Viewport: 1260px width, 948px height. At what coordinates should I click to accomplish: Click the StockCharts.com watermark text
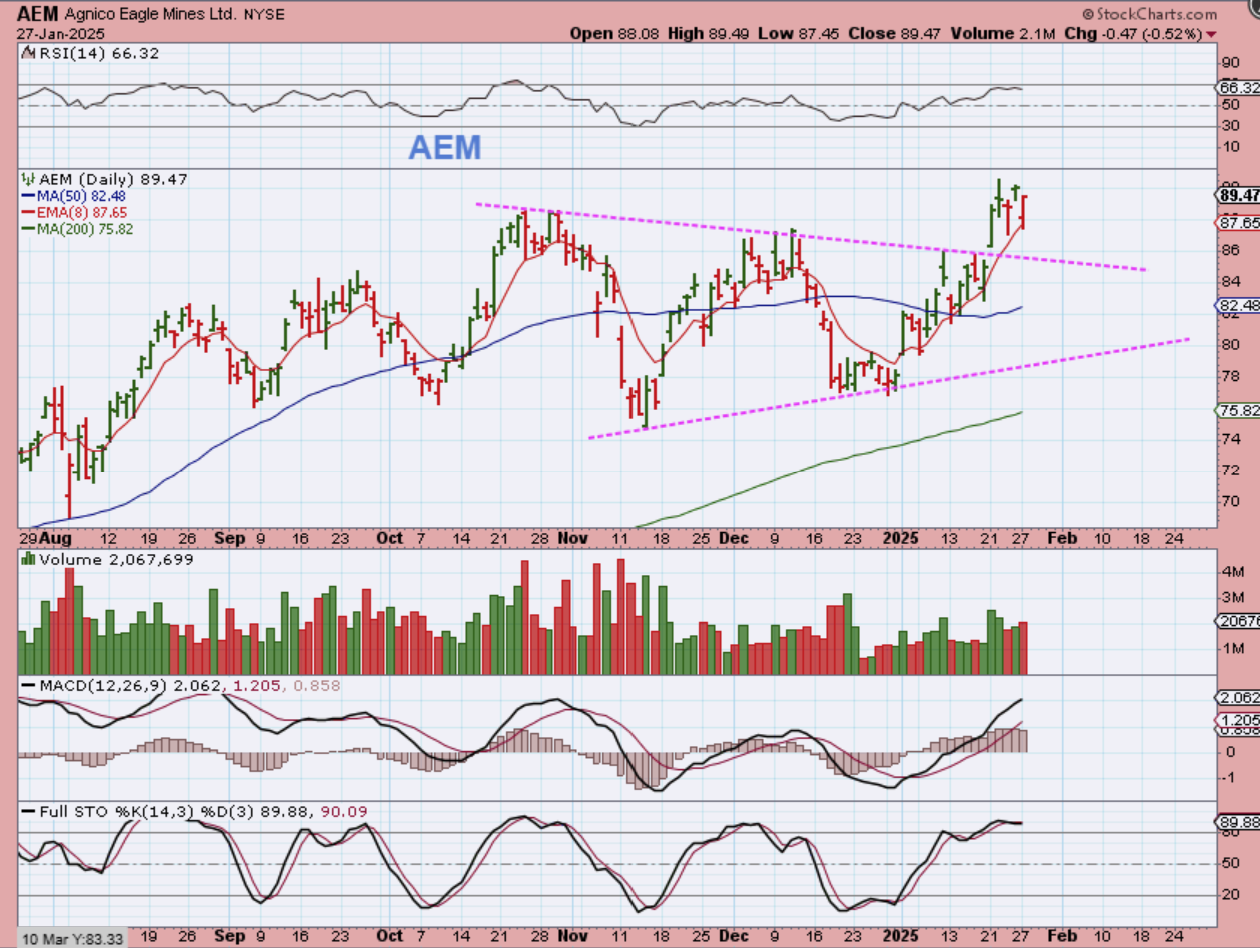[1152, 14]
